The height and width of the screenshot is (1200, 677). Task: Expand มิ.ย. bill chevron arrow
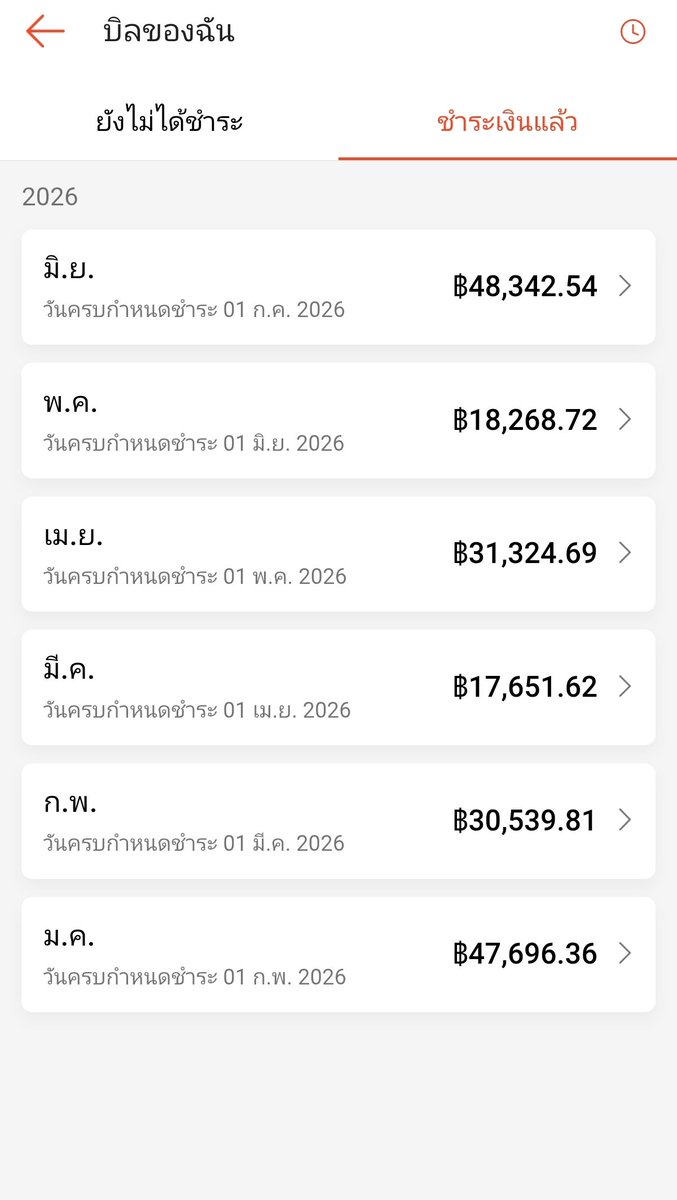pyautogui.click(x=625, y=286)
